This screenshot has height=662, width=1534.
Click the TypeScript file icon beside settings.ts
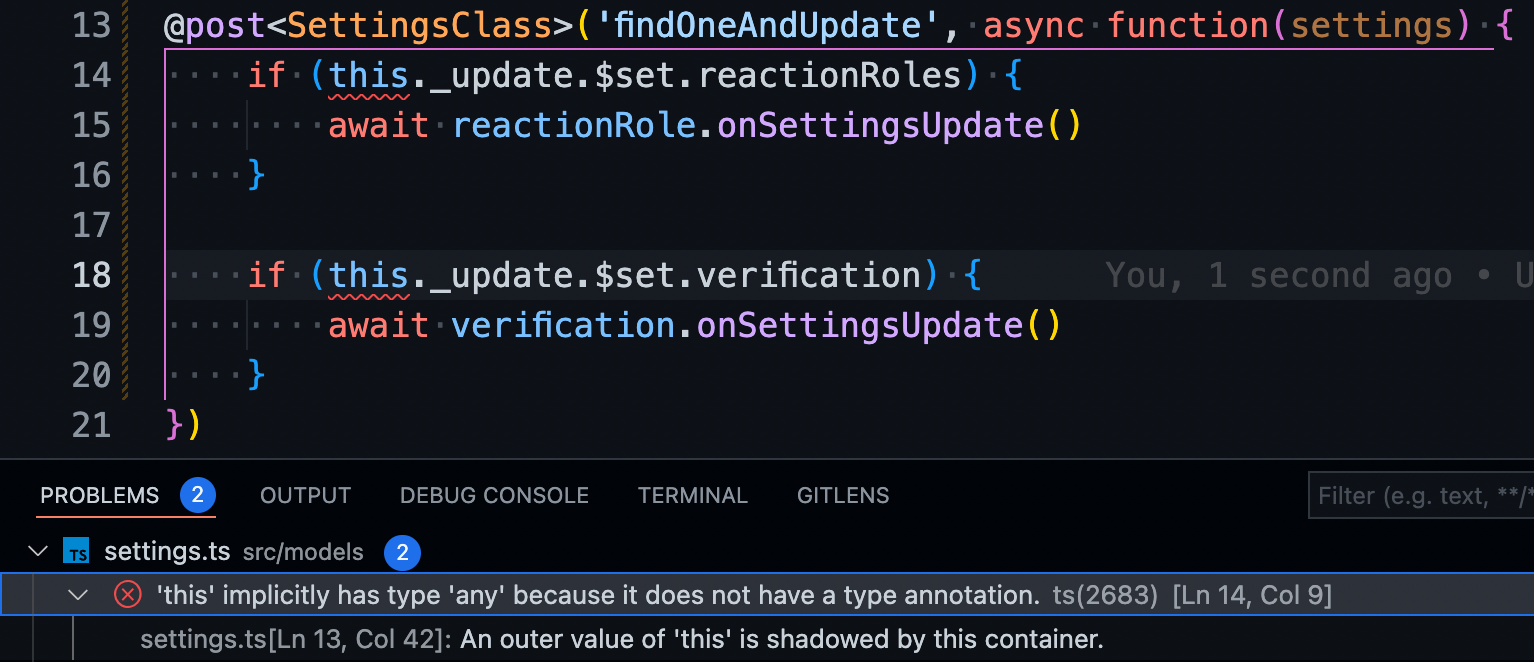[75, 551]
